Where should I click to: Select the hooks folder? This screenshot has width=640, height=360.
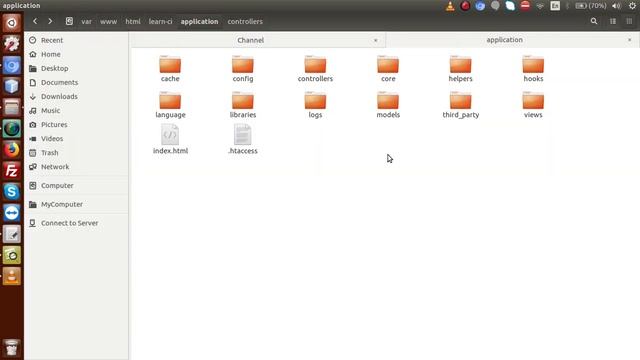click(x=533, y=69)
